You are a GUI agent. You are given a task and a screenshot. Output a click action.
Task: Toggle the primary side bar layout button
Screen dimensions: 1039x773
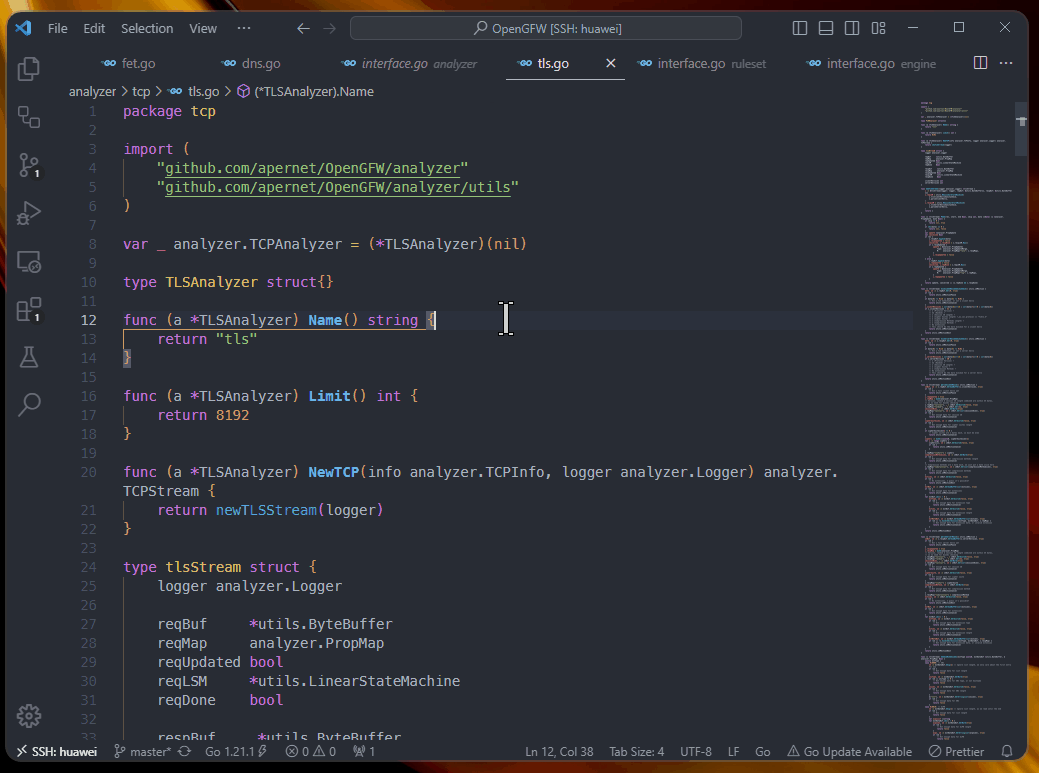click(799, 29)
